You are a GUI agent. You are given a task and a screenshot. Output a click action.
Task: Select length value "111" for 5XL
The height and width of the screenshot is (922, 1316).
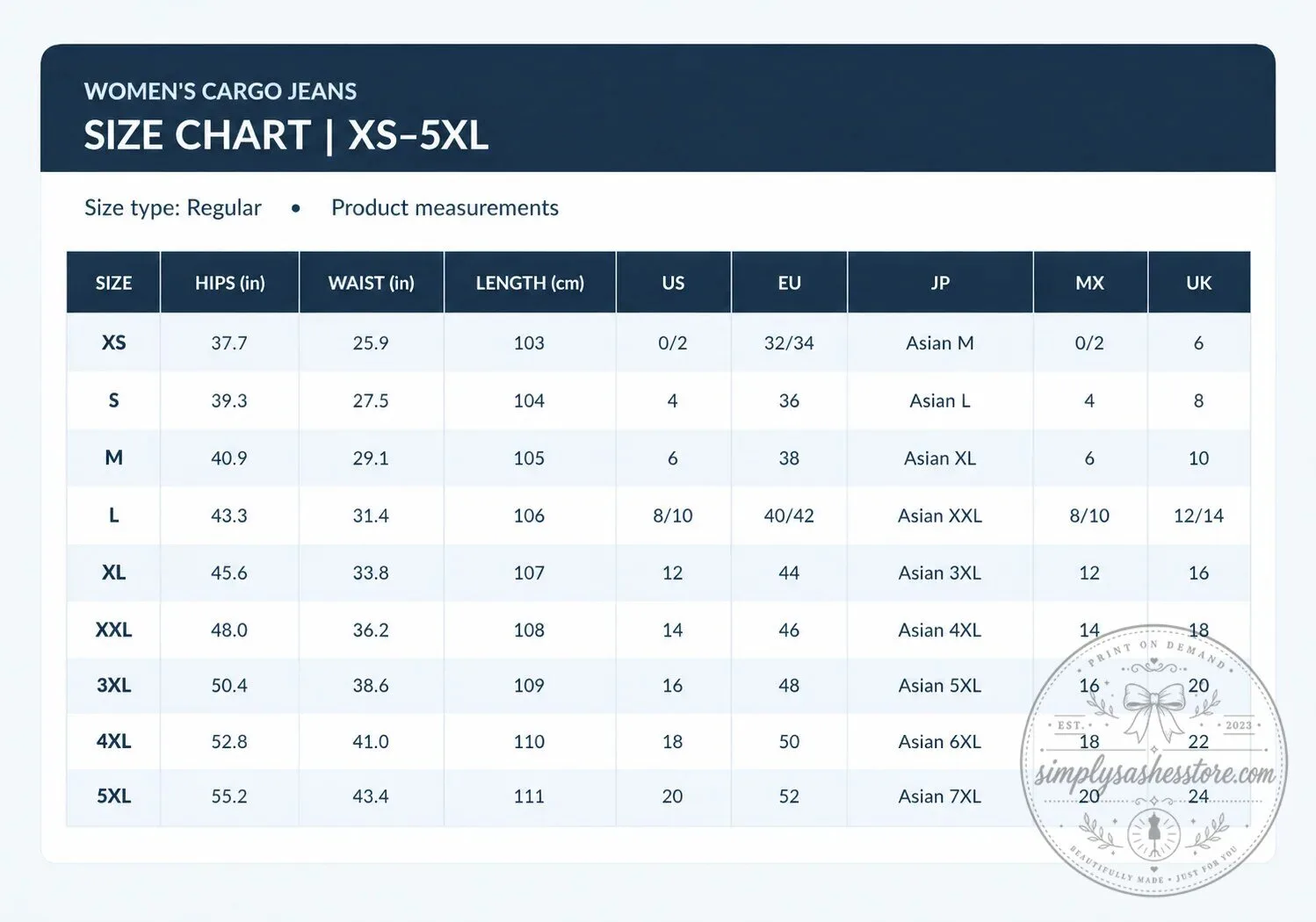[x=529, y=796]
